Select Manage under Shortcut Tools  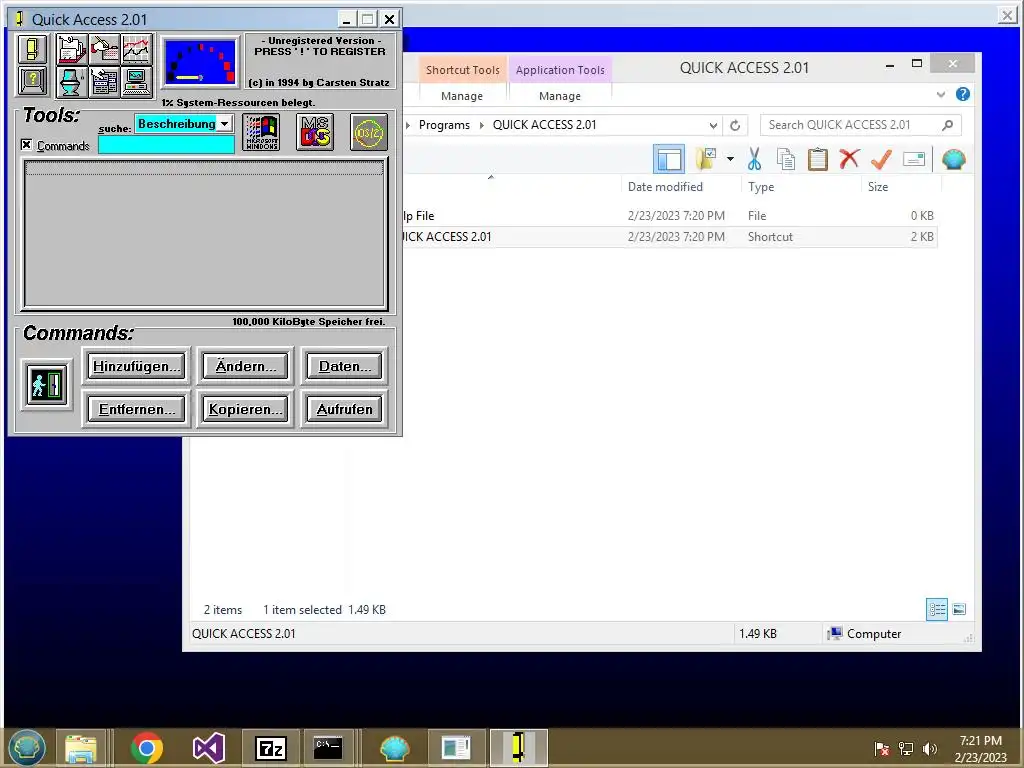click(x=462, y=96)
